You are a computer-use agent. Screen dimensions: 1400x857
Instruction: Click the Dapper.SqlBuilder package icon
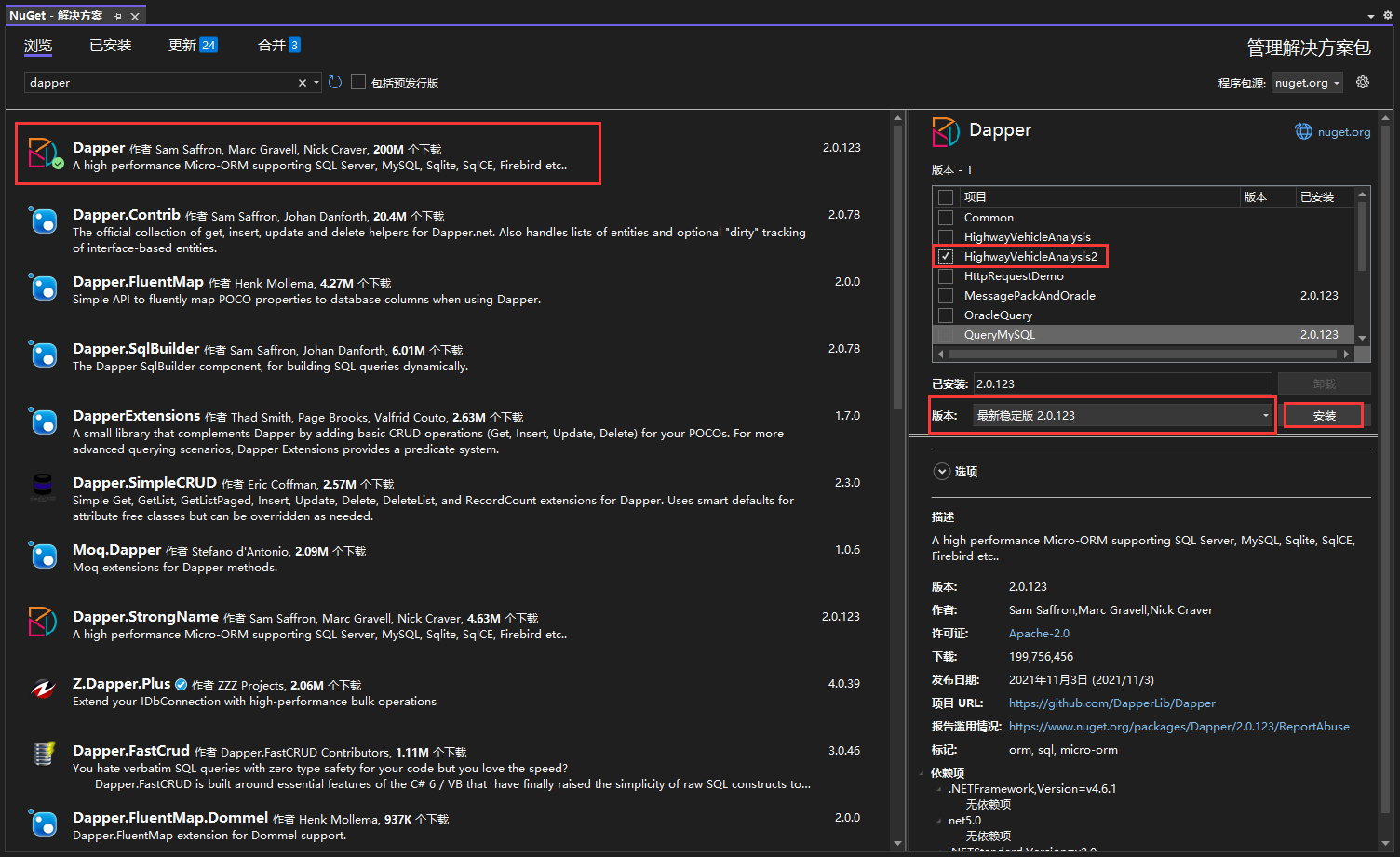43,355
